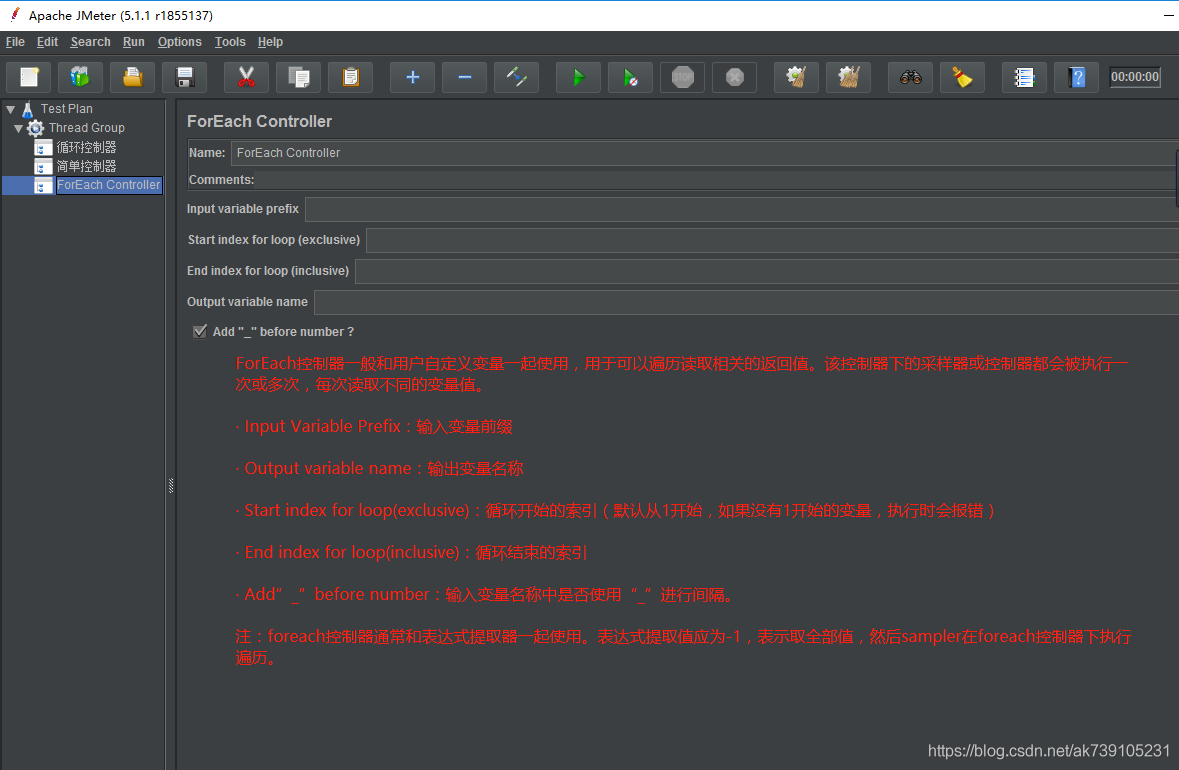Click the Toggle enable/disable icon
1179x770 pixels.
[517, 77]
